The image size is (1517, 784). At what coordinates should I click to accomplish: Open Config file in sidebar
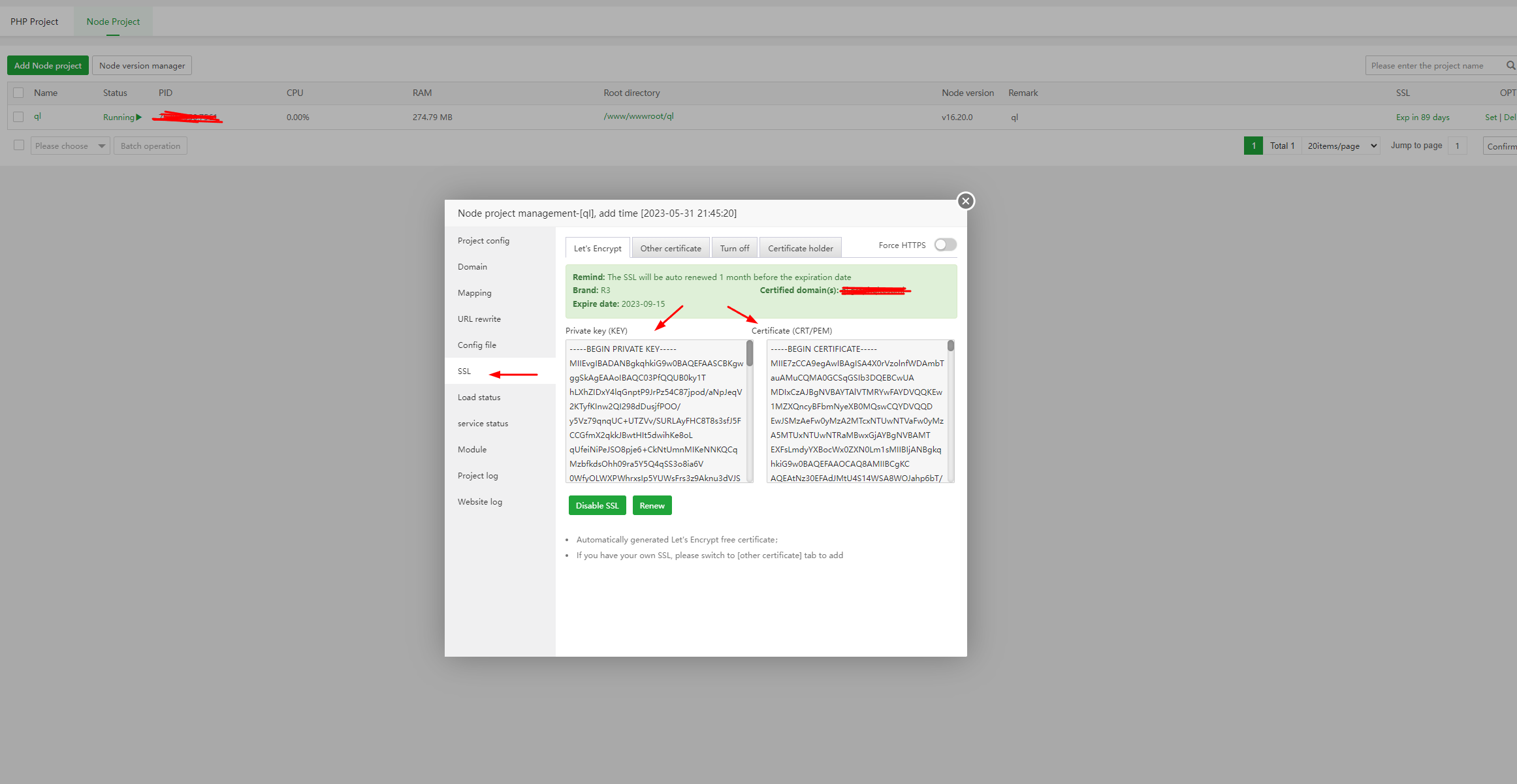point(477,345)
